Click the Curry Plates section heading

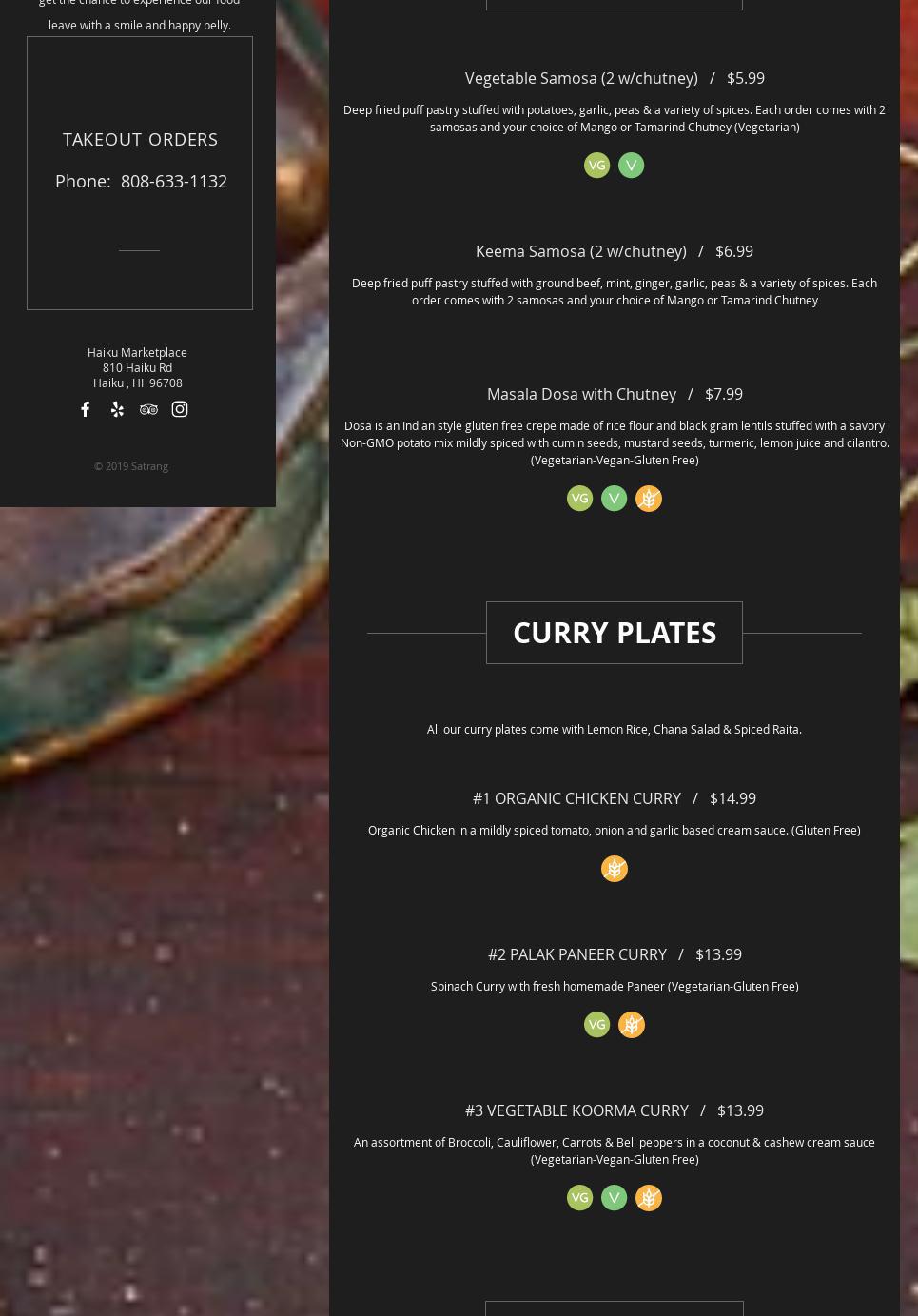[615, 633]
